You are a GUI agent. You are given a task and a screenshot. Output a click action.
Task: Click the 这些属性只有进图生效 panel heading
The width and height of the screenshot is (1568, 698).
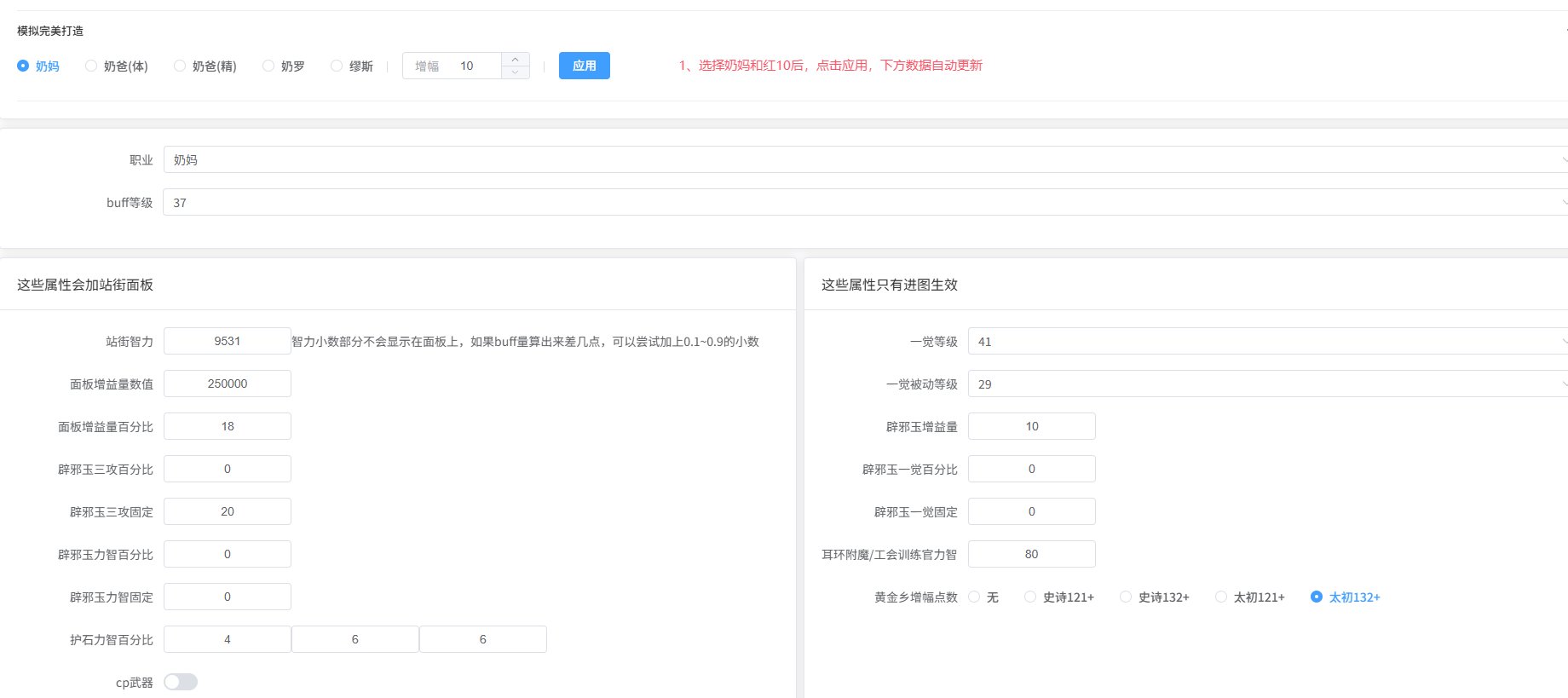pos(890,285)
